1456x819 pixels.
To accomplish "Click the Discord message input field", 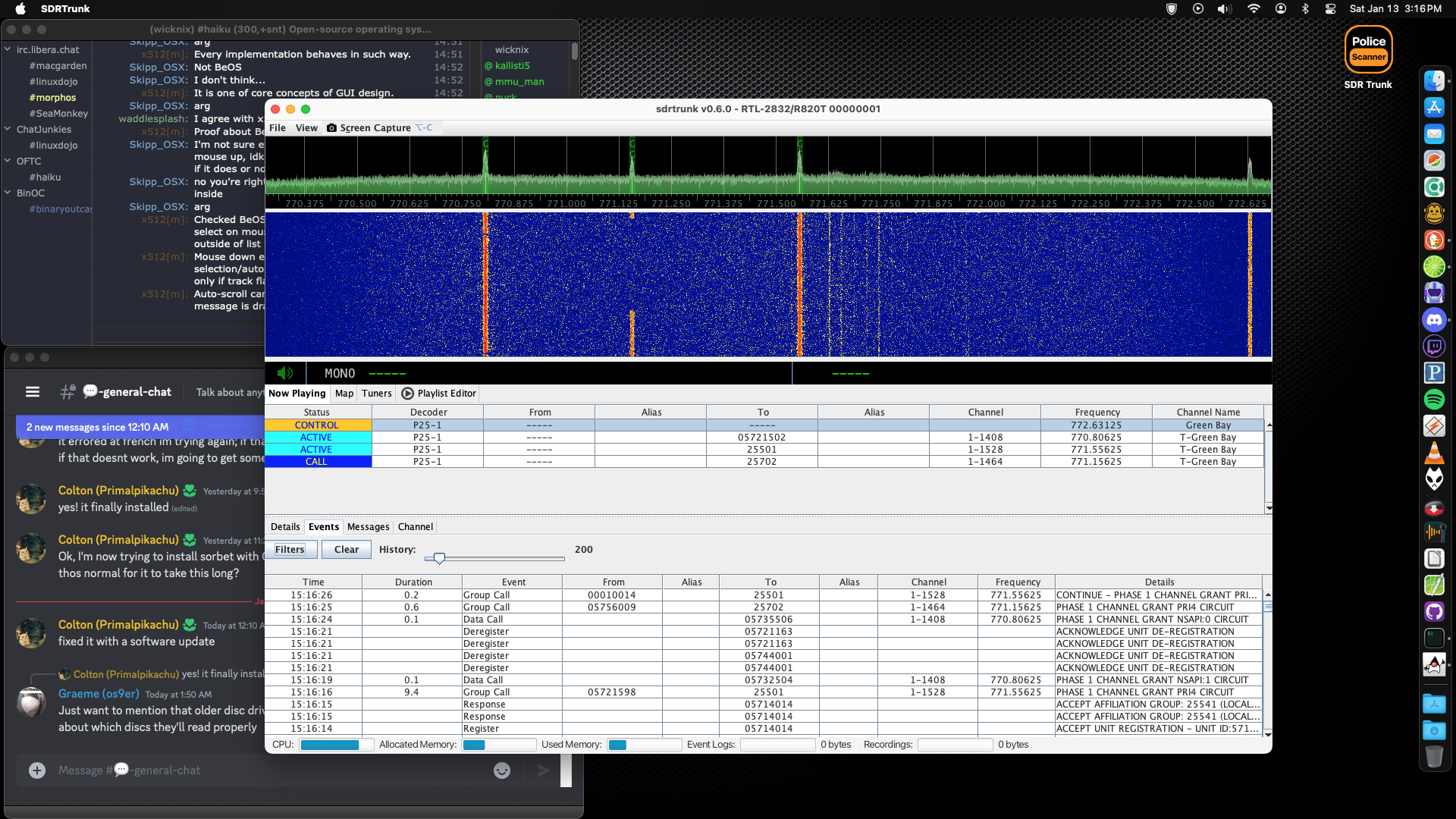I will tap(265, 770).
